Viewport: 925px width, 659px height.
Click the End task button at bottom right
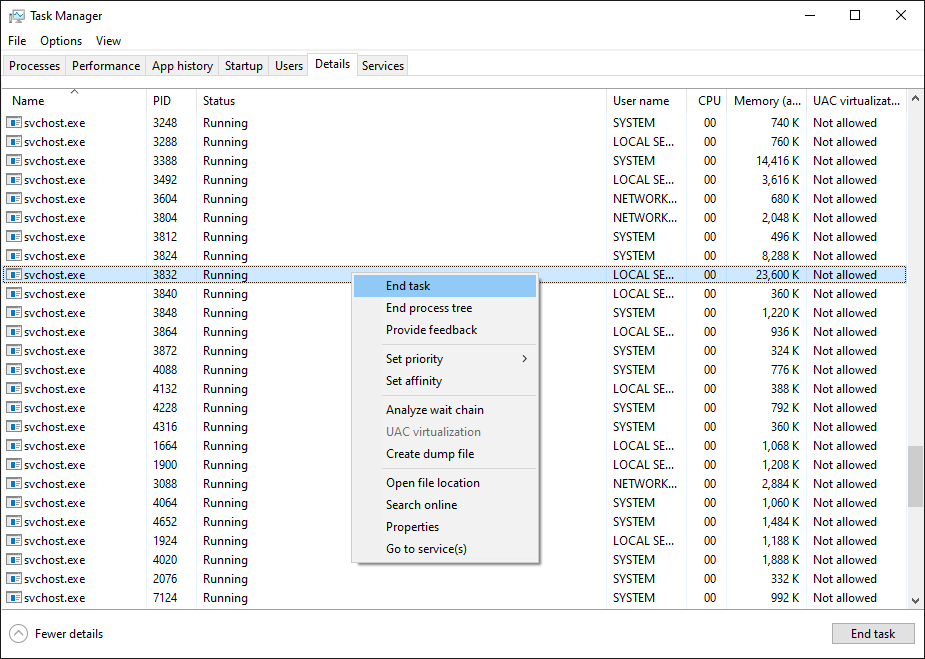point(873,634)
